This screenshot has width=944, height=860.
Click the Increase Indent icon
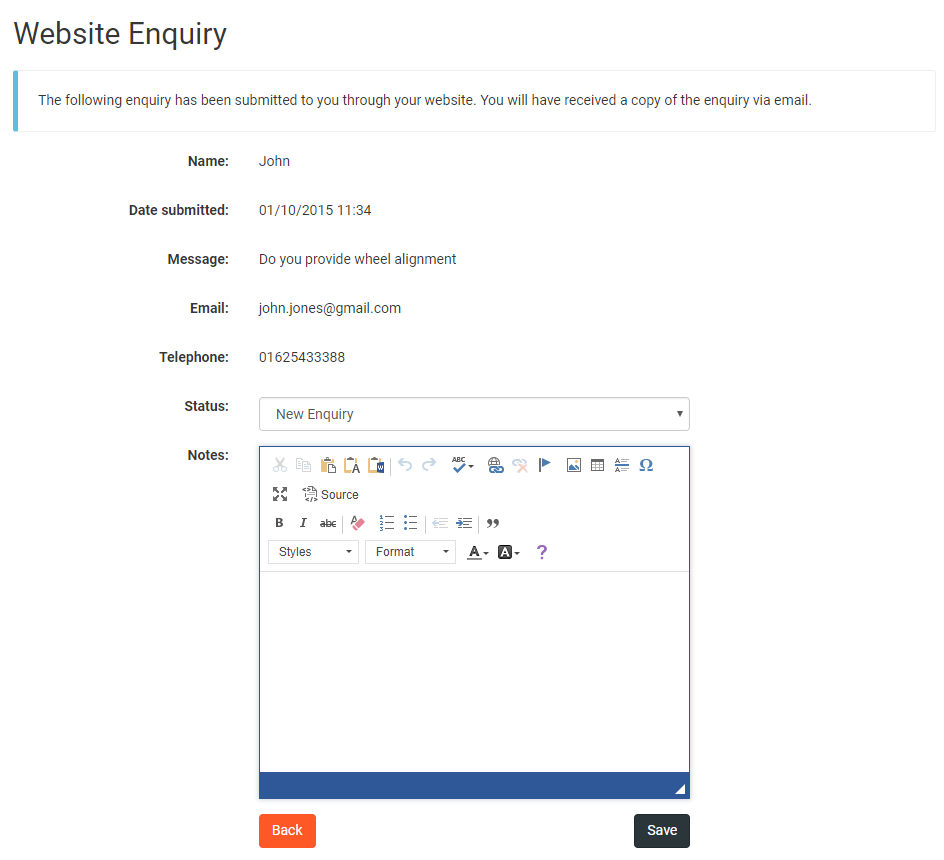pos(464,523)
